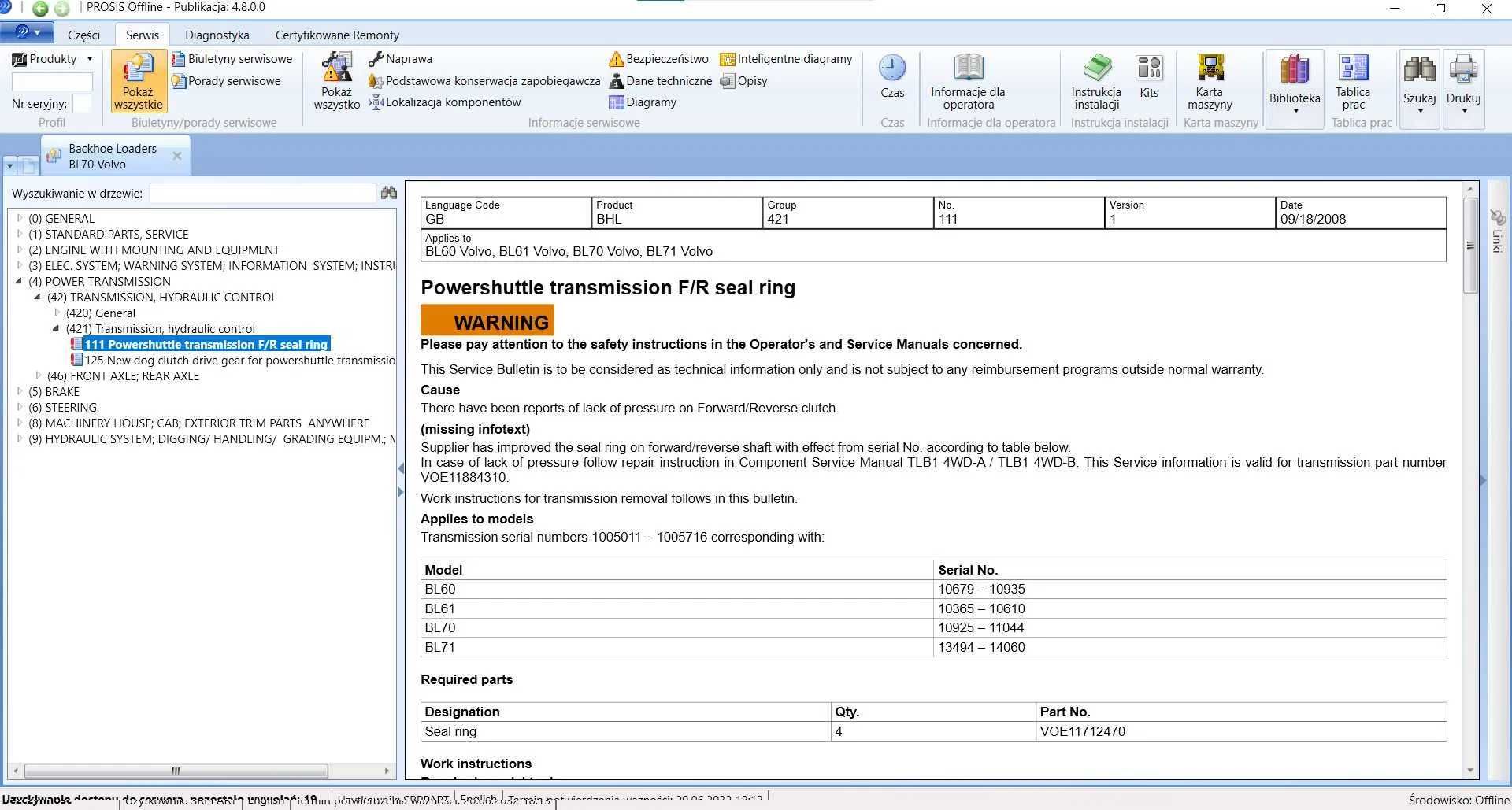
Task: Select 125 New dog clutch drive gear bulletin
Action: (x=240, y=360)
